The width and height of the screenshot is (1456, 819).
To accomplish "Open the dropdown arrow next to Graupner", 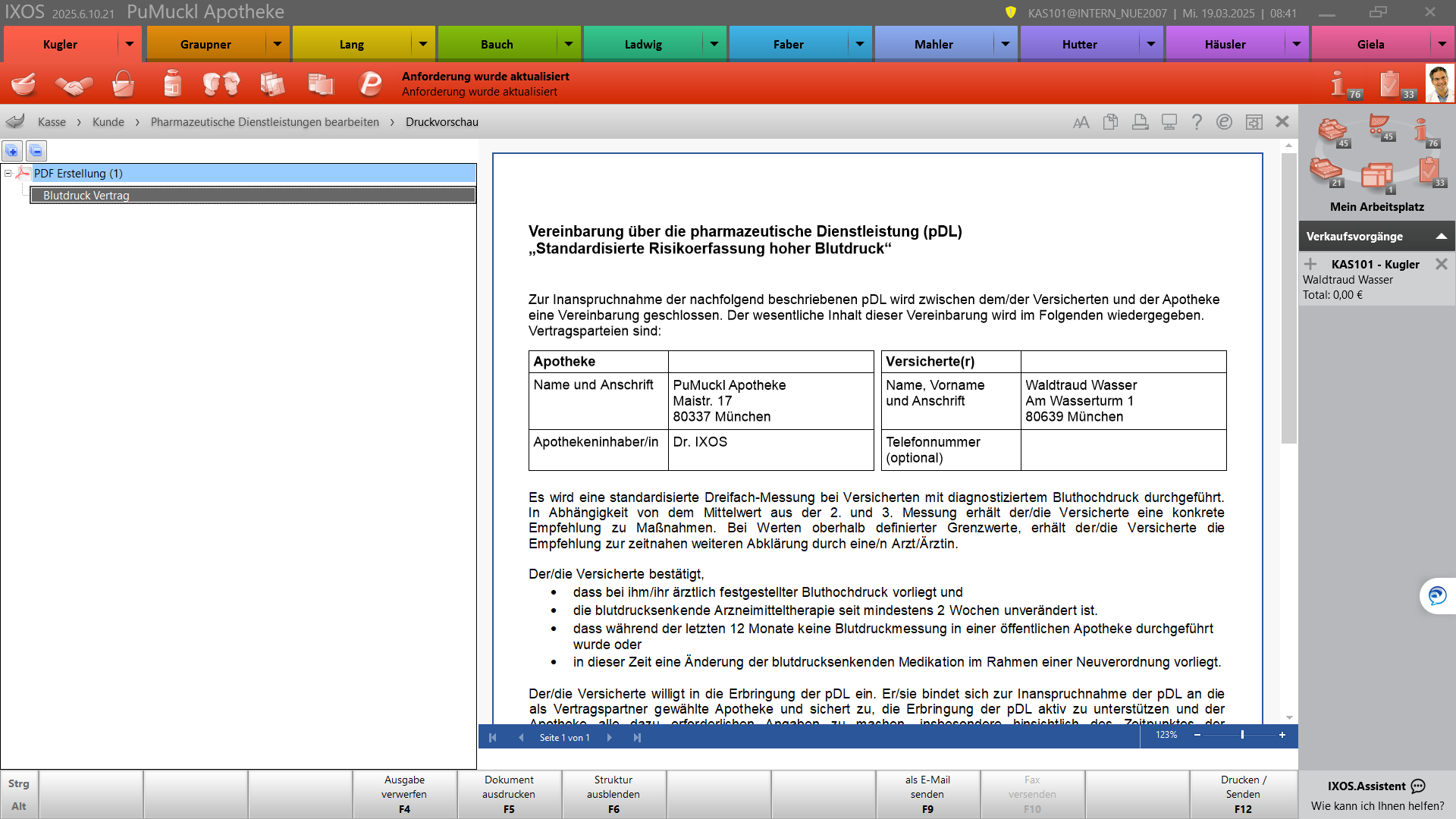I will point(278,44).
